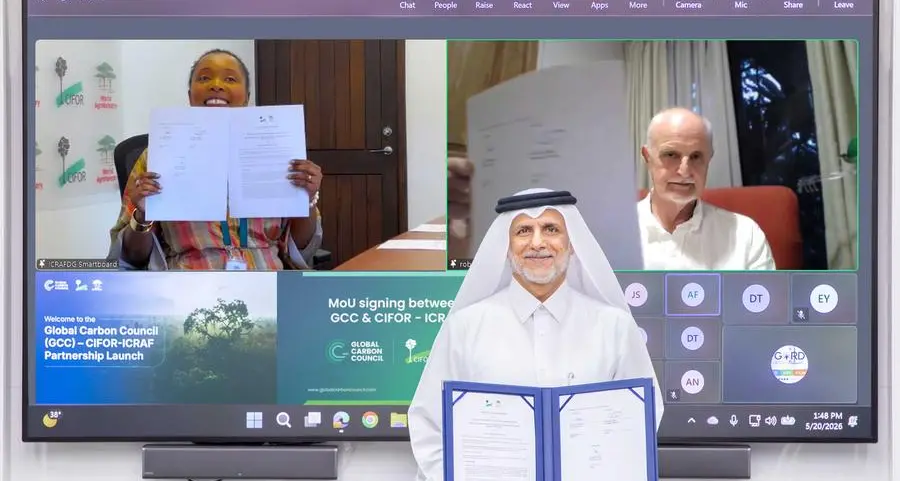Open the weather widget showing 38°
900x481 pixels.
pos(52,419)
